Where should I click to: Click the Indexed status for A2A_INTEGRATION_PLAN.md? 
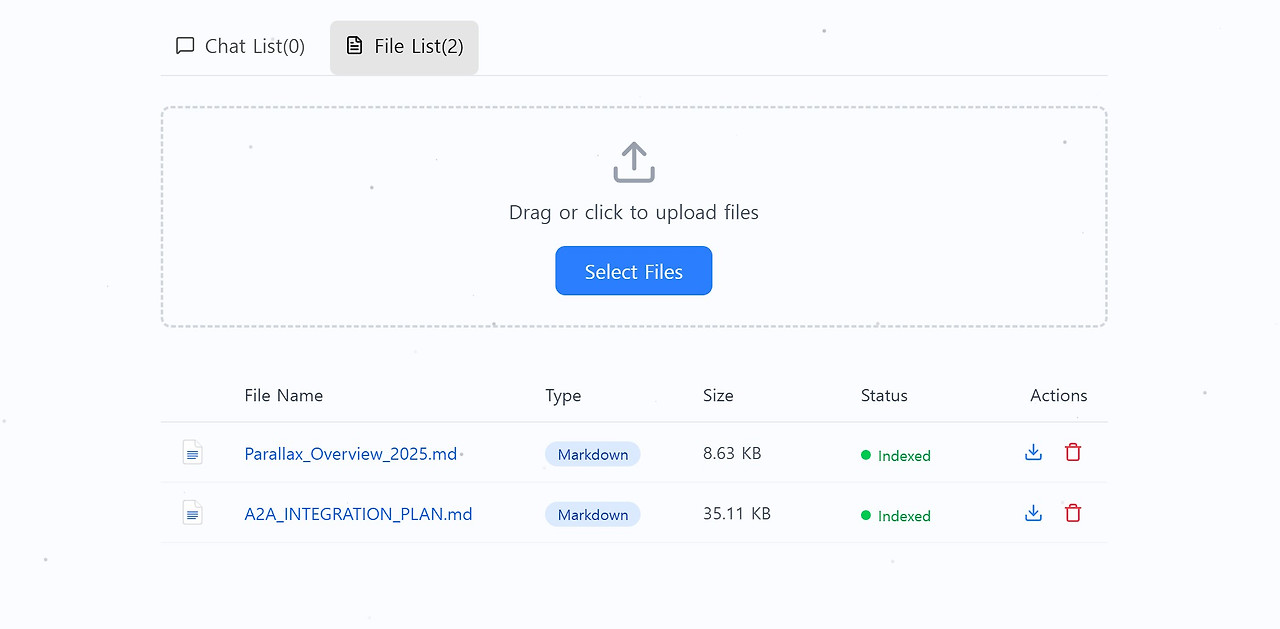pos(896,516)
